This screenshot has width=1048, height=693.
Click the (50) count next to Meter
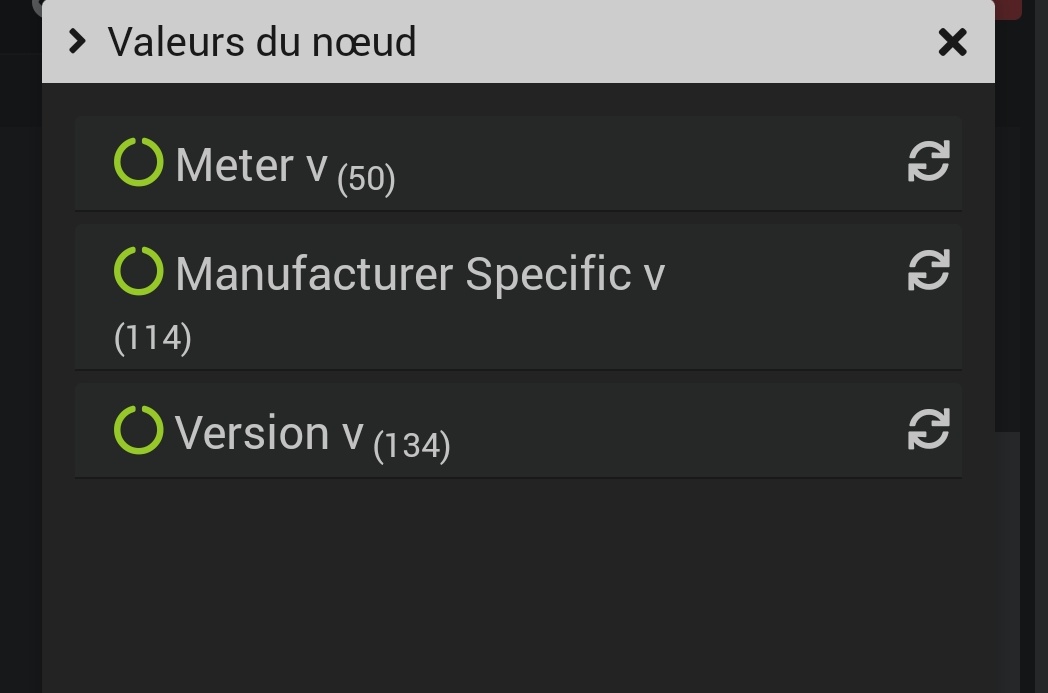coord(366,179)
